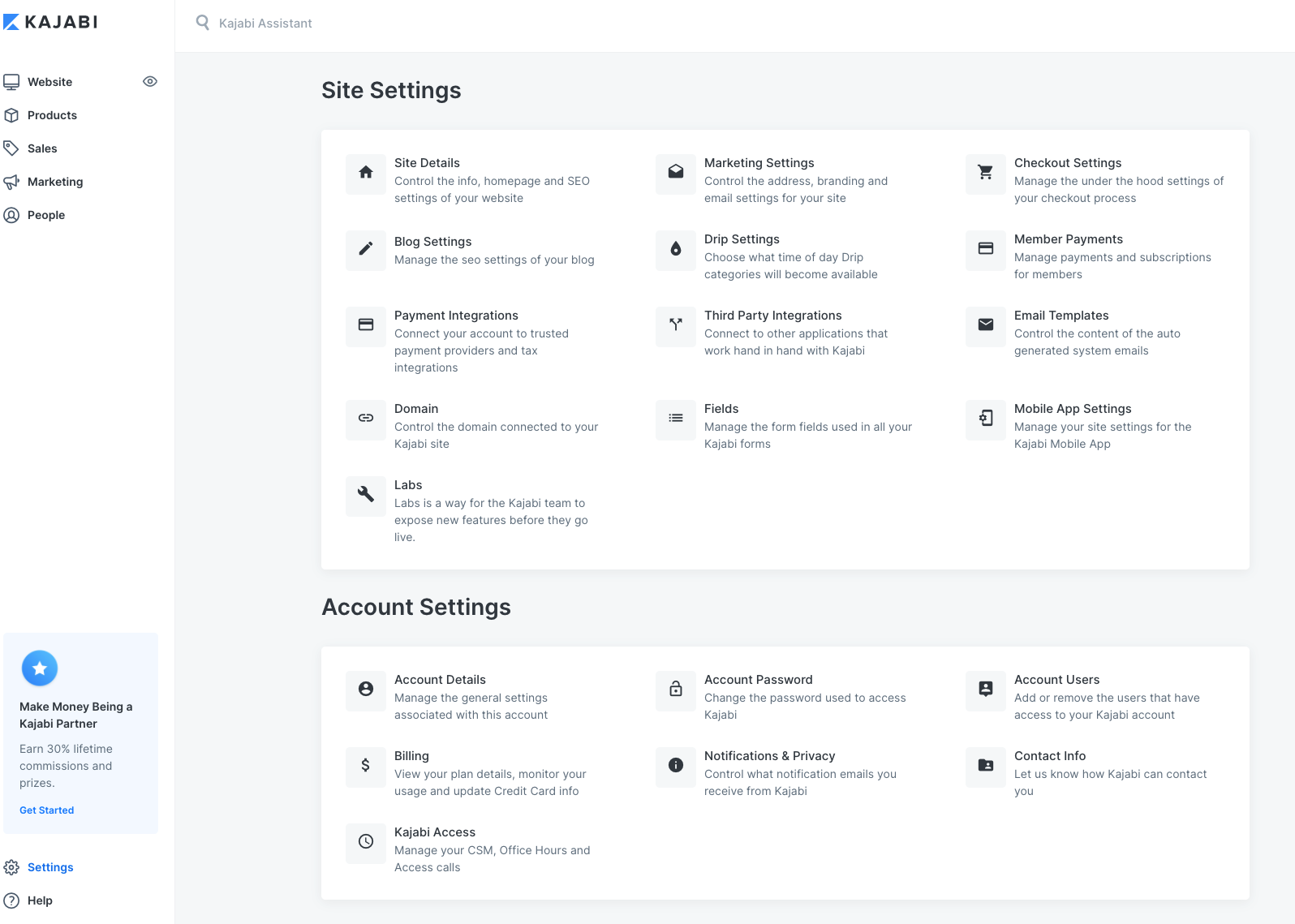Click the Account Password lock icon
This screenshot has width=1295, height=924.
tap(676, 689)
